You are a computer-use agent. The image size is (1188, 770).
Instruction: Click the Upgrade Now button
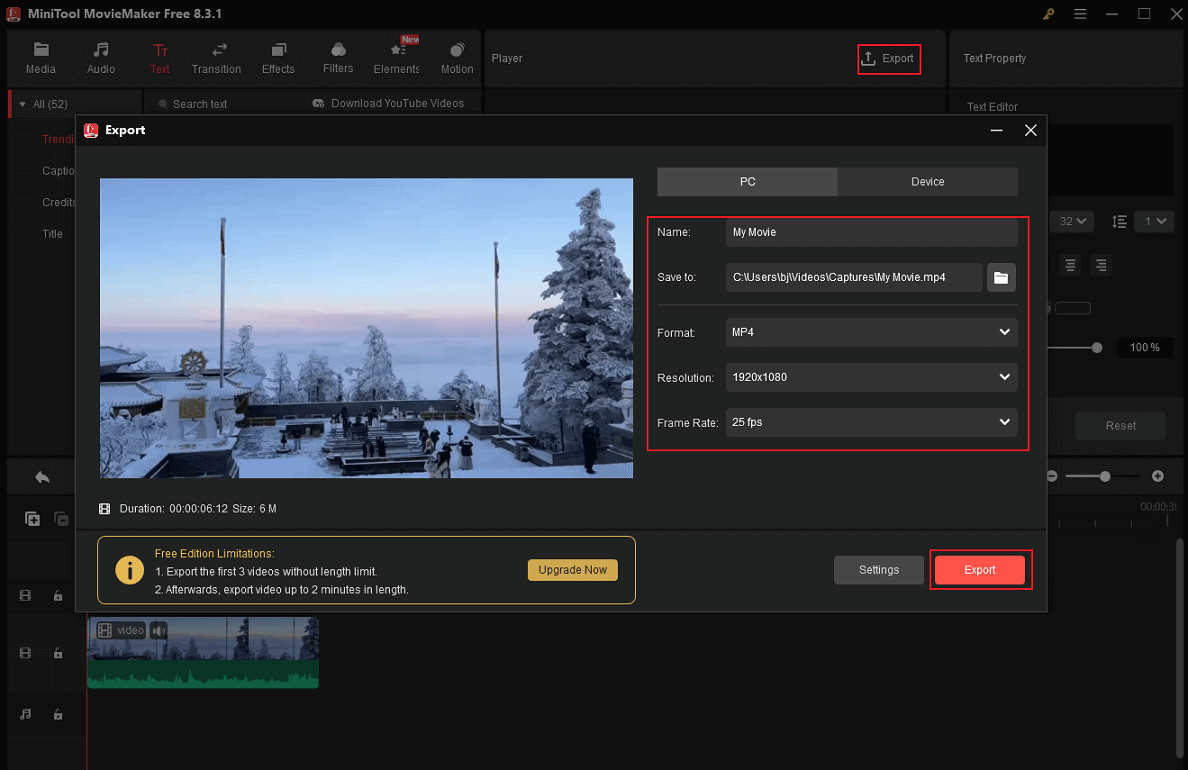pyautogui.click(x=572, y=569)
